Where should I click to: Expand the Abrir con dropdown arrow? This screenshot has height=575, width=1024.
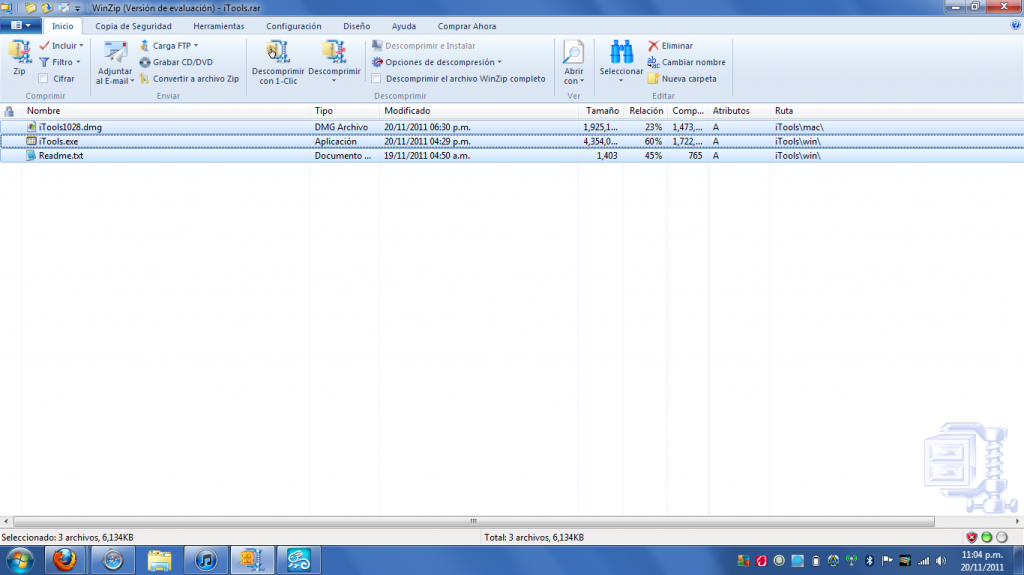pos(582,81)
